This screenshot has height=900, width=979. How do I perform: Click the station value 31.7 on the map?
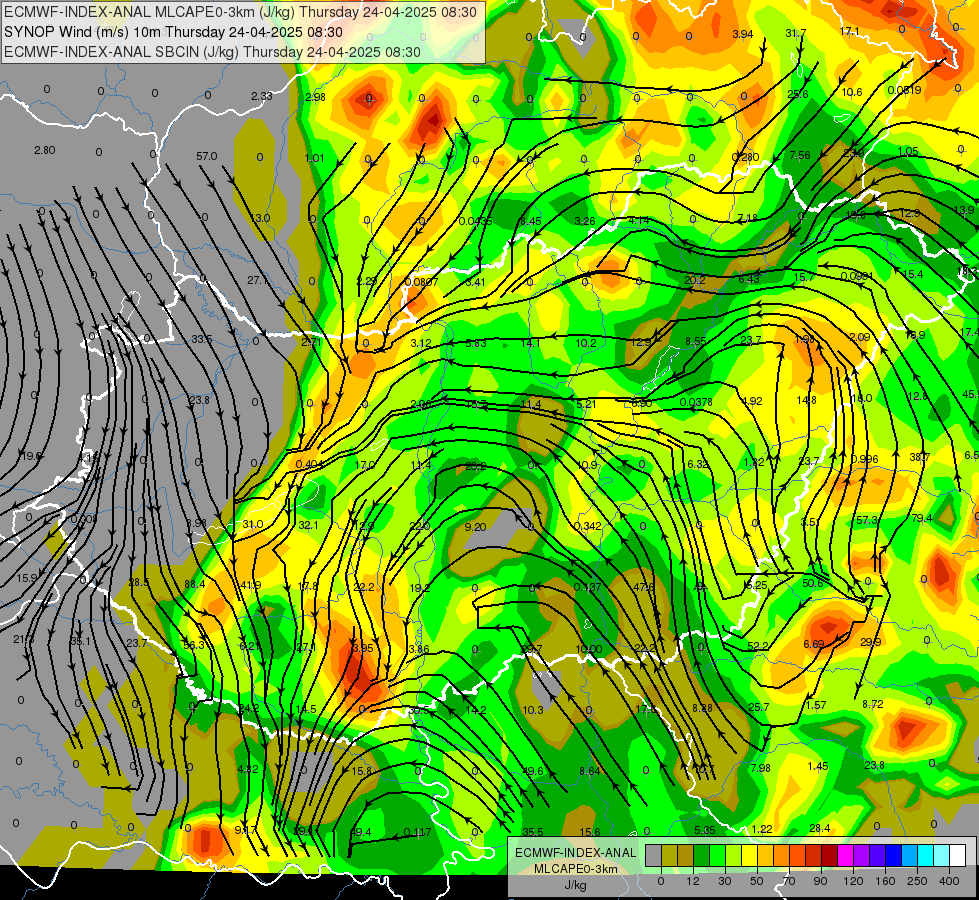point(795,33)
